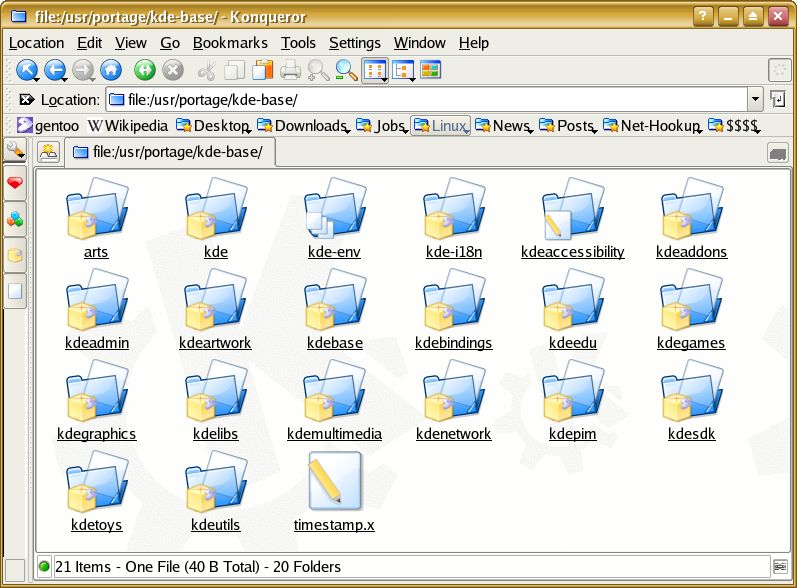Open the kde-env folder
The width and height of the screenshot is (797, 588).
[x=334, y=219]
